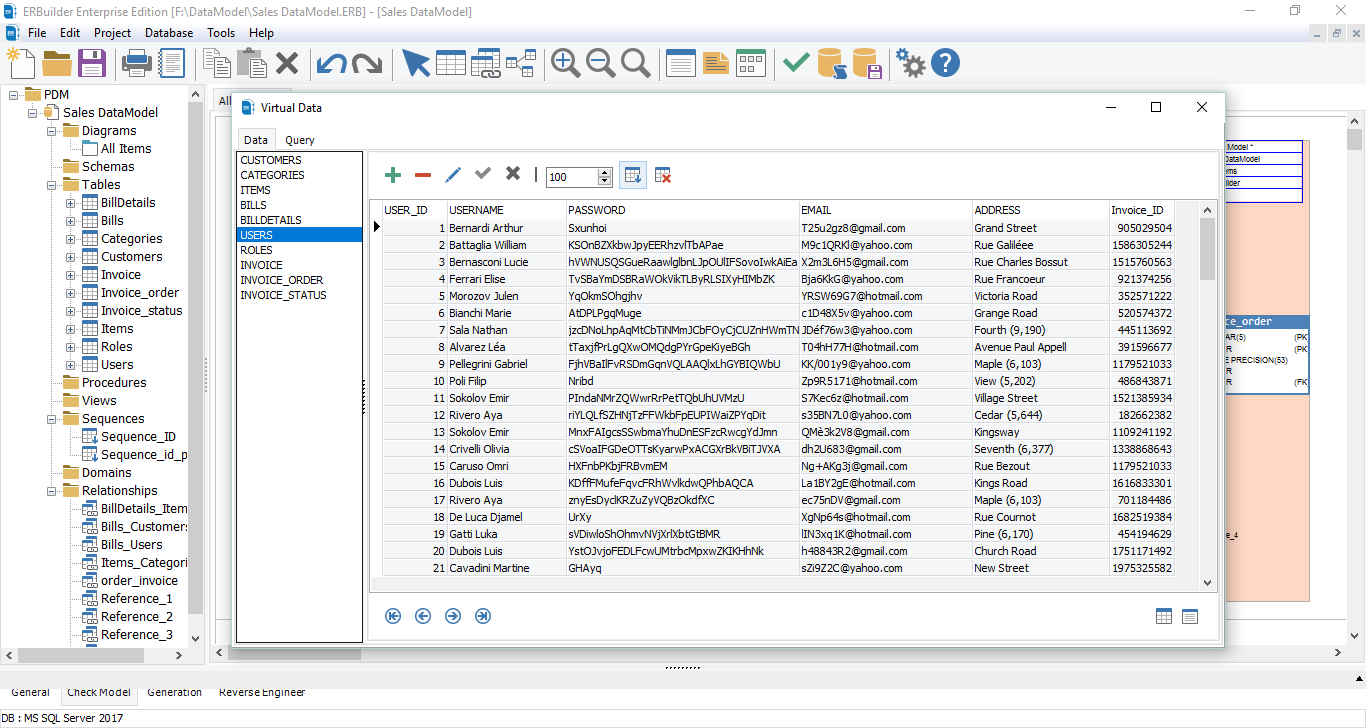Remove a record with red minus
Image resolution: width=1366 pixels, height=728 pixels.
pos(423,175)
